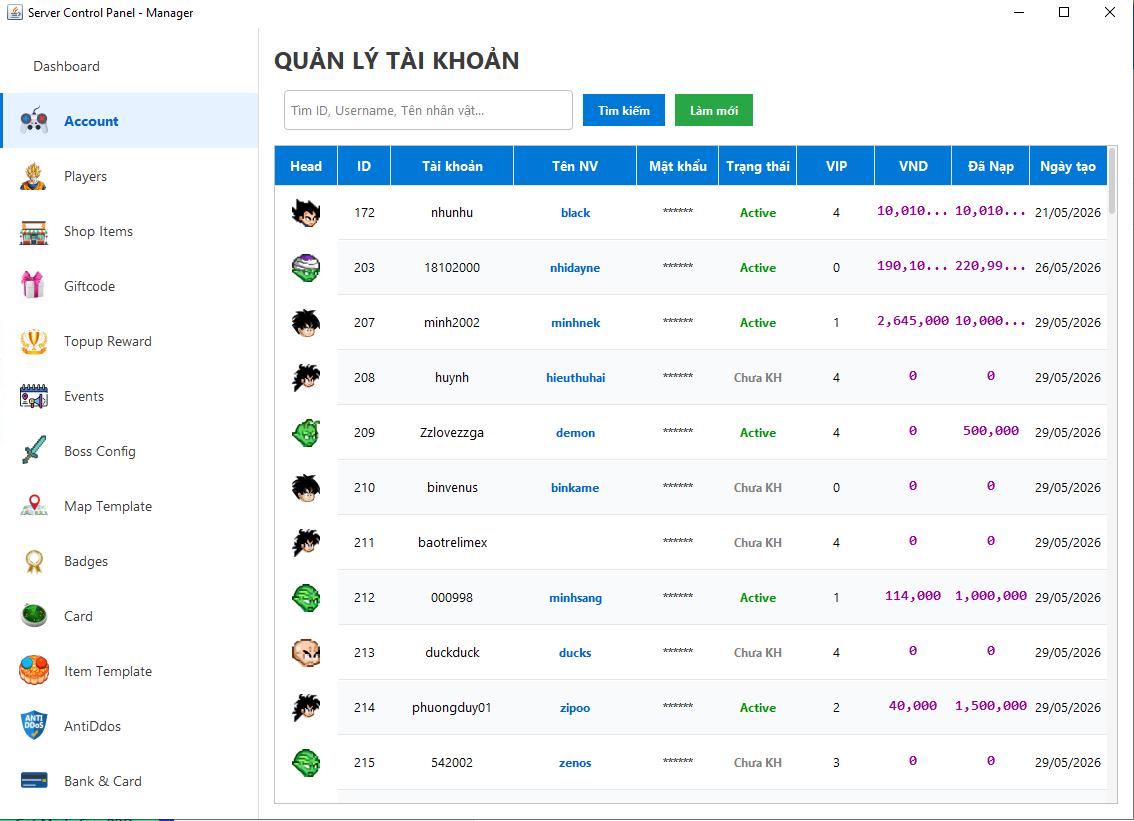Click the Tìm kiếm search button

623,110
